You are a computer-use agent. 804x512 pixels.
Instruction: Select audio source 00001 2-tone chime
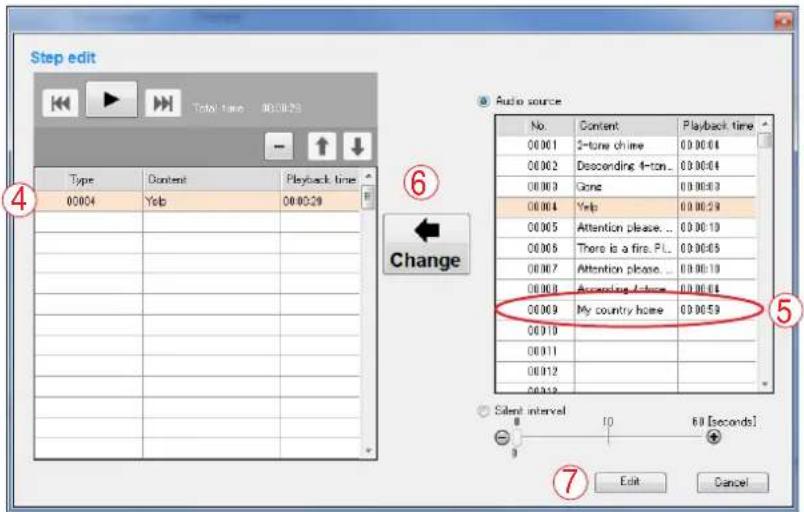point(626,146)
